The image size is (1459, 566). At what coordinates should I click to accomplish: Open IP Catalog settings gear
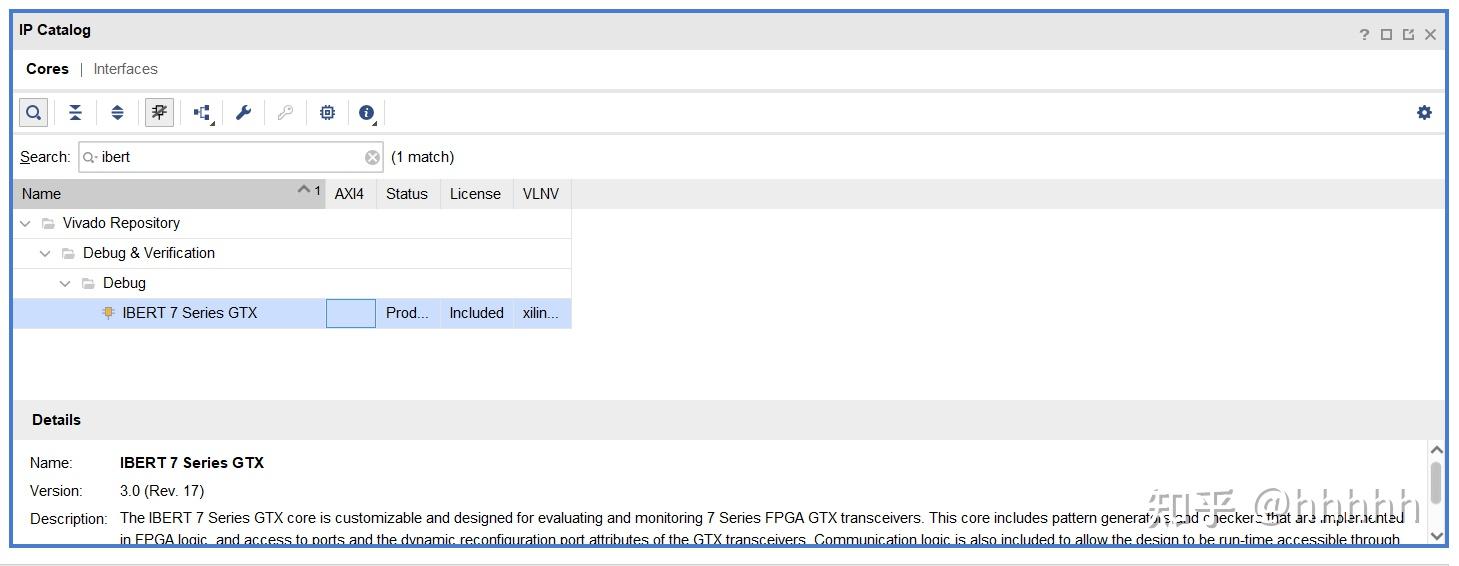[x=1424, y=113]
